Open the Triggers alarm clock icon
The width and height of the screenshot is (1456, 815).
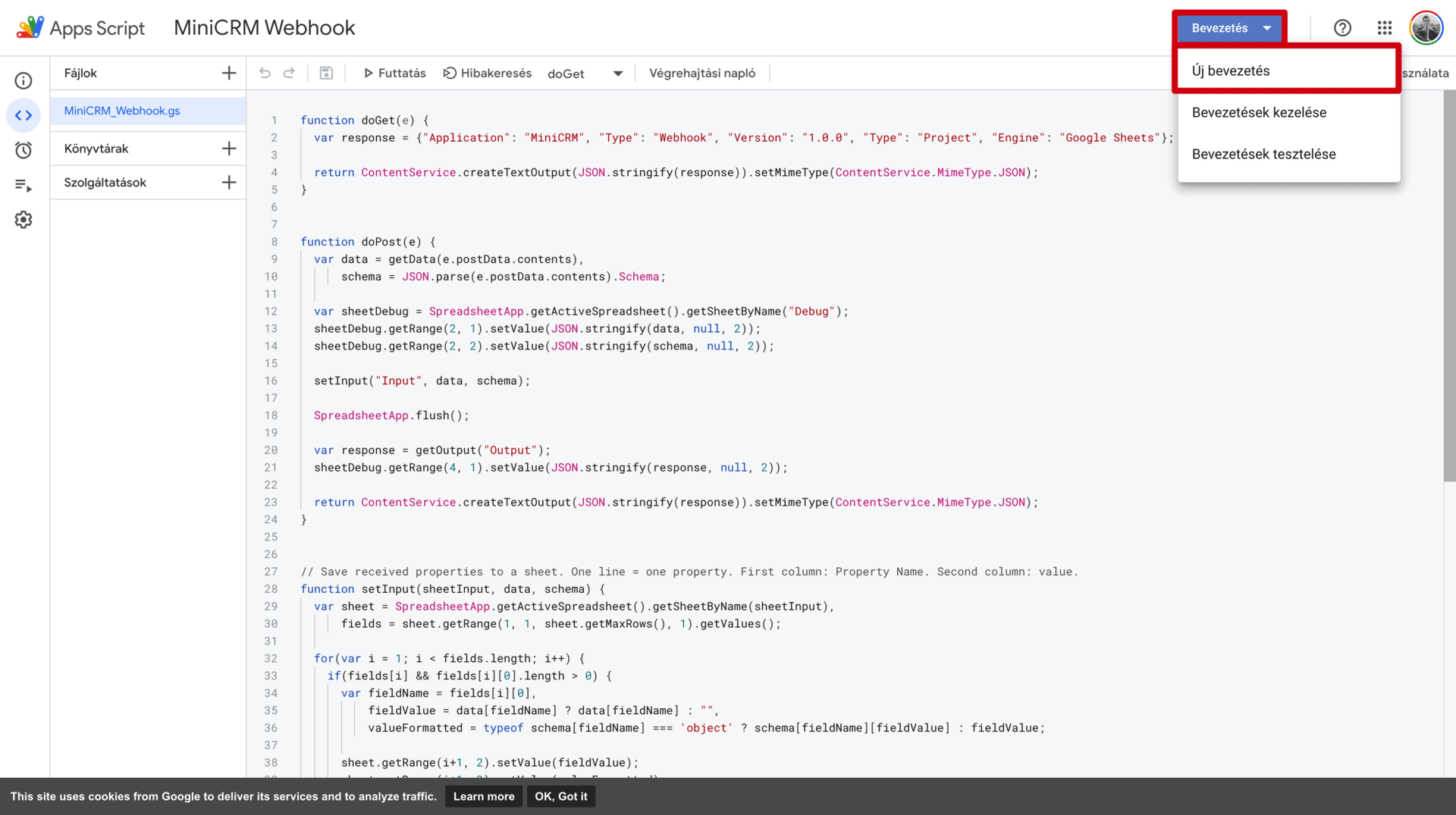pyautogui.click(x=24, y=150)
